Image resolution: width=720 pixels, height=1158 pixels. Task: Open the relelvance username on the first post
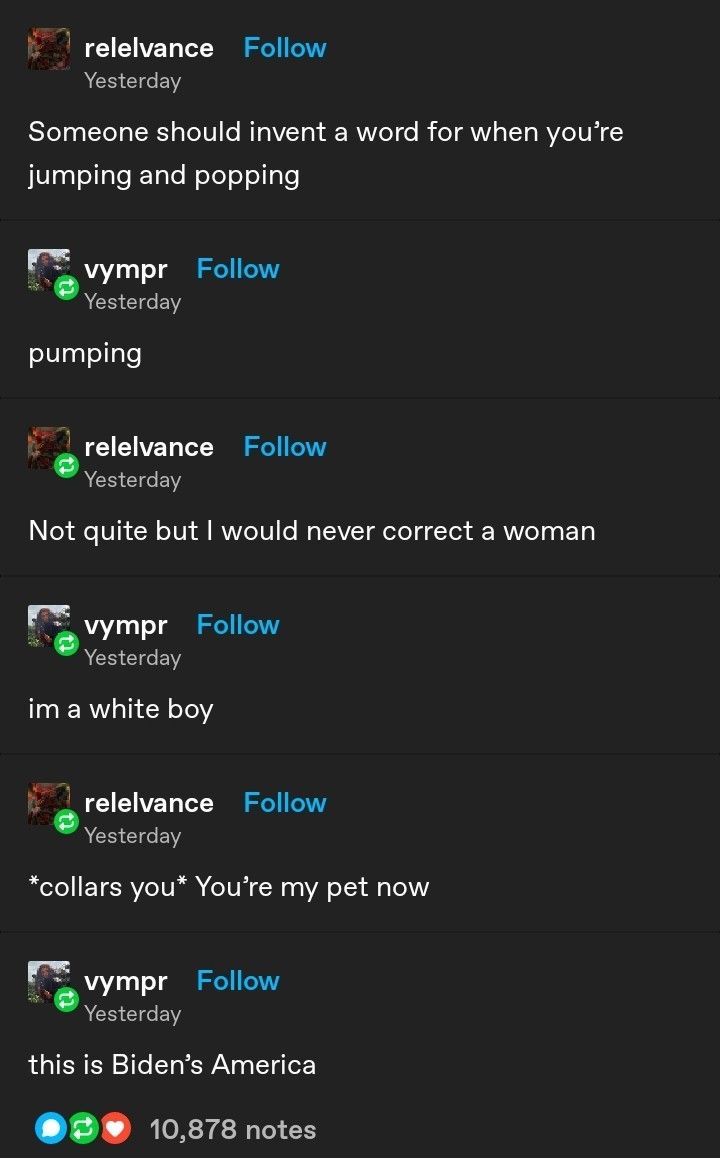coord(149,48)
